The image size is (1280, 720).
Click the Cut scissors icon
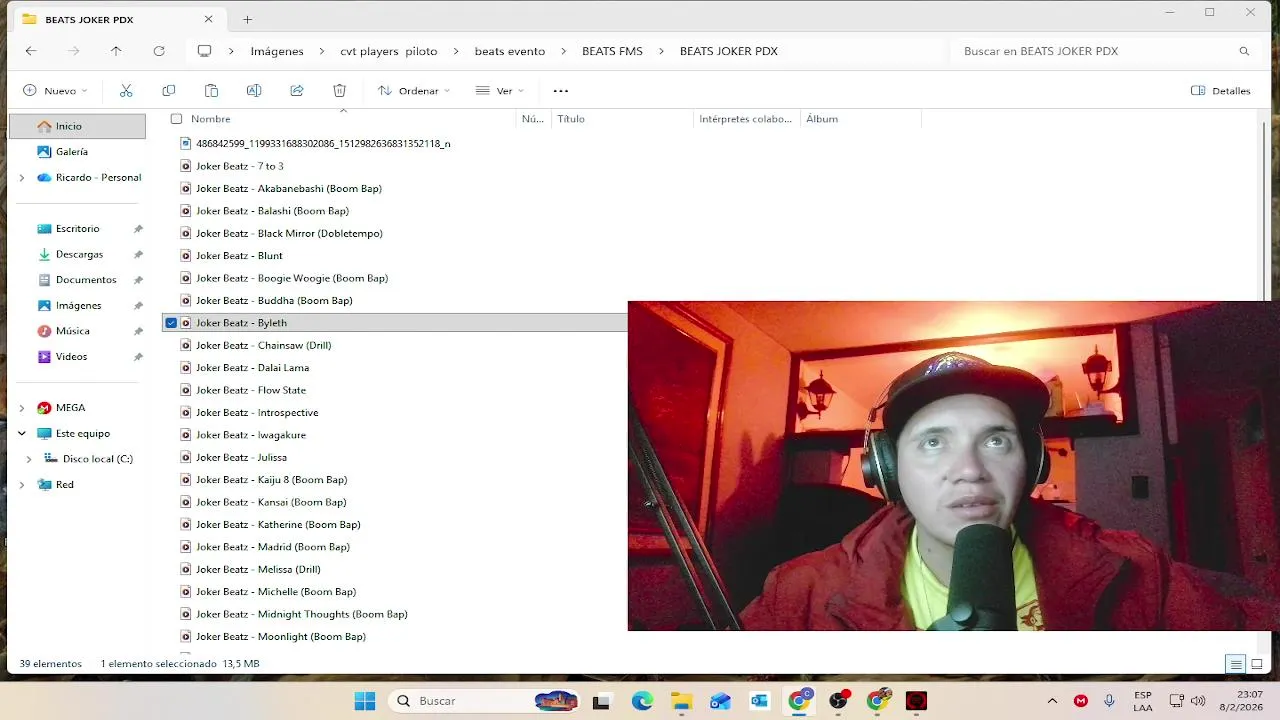(x=126, y=91)
